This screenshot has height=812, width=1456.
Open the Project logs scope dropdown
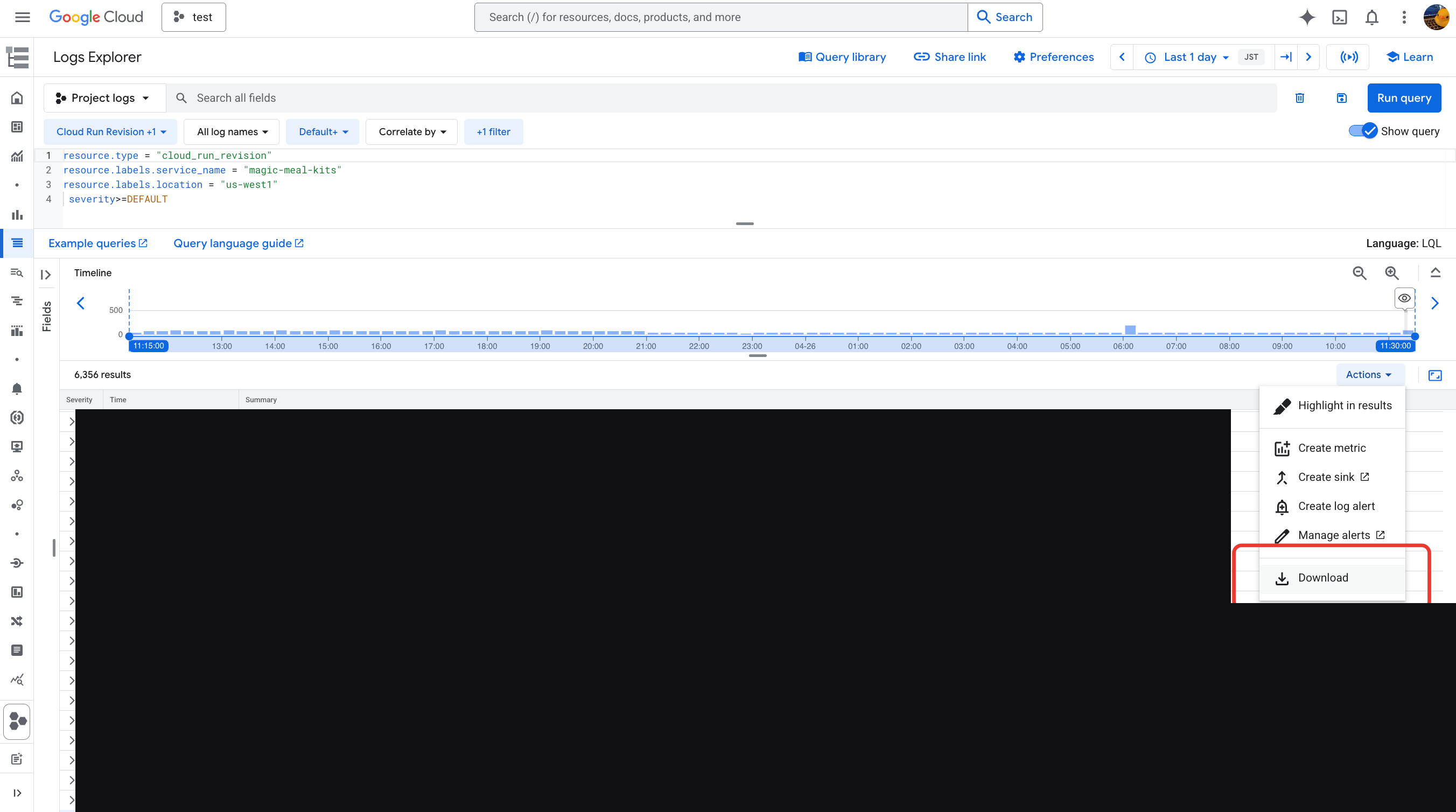click(104, 98)
